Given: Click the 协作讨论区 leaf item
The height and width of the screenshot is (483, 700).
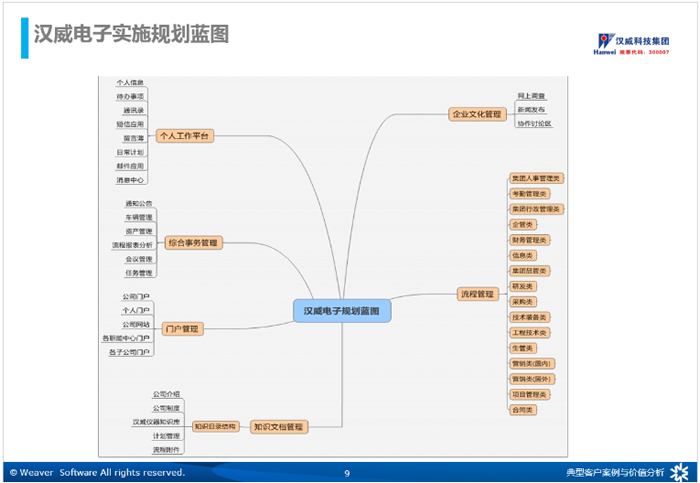Looking at the screenshot, I should point(535,124).
